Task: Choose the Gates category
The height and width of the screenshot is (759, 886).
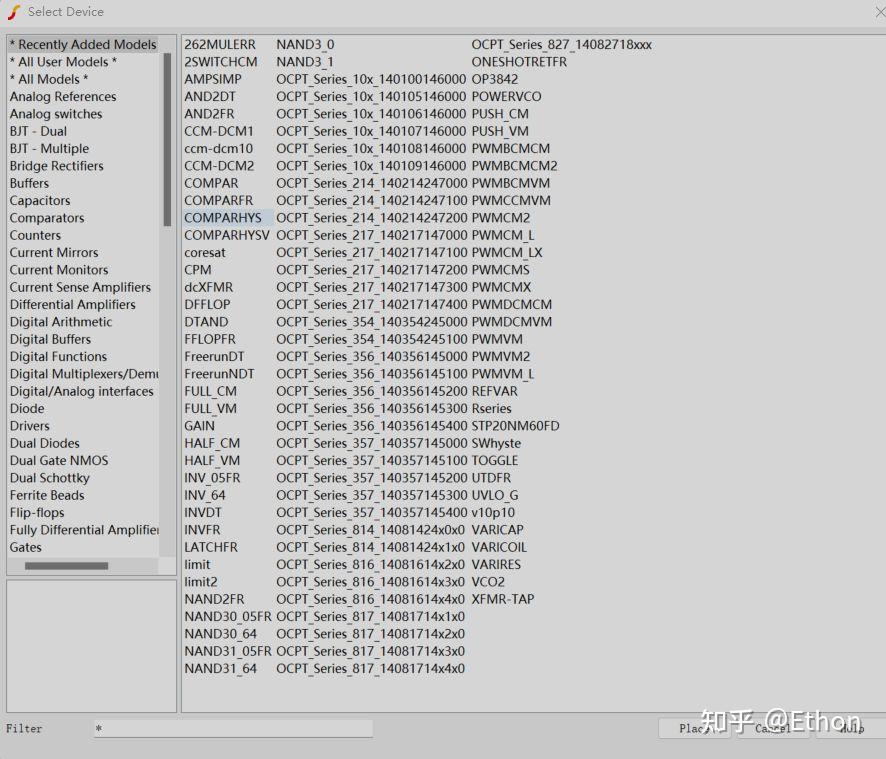Action: [x=25, y=547]
